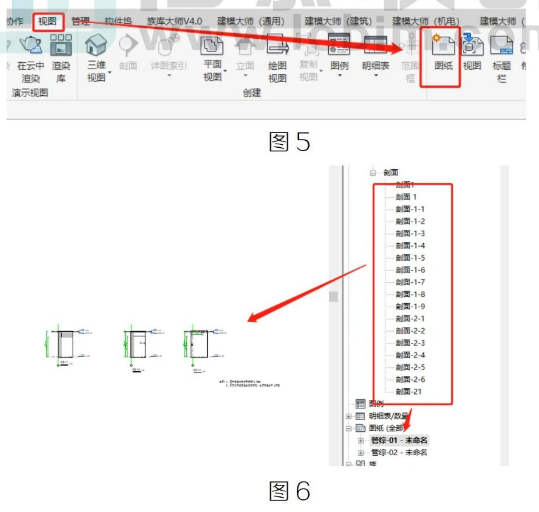
Task: Collapse the 图纸 (全部) tree node
Action: [x=349, y=428]
